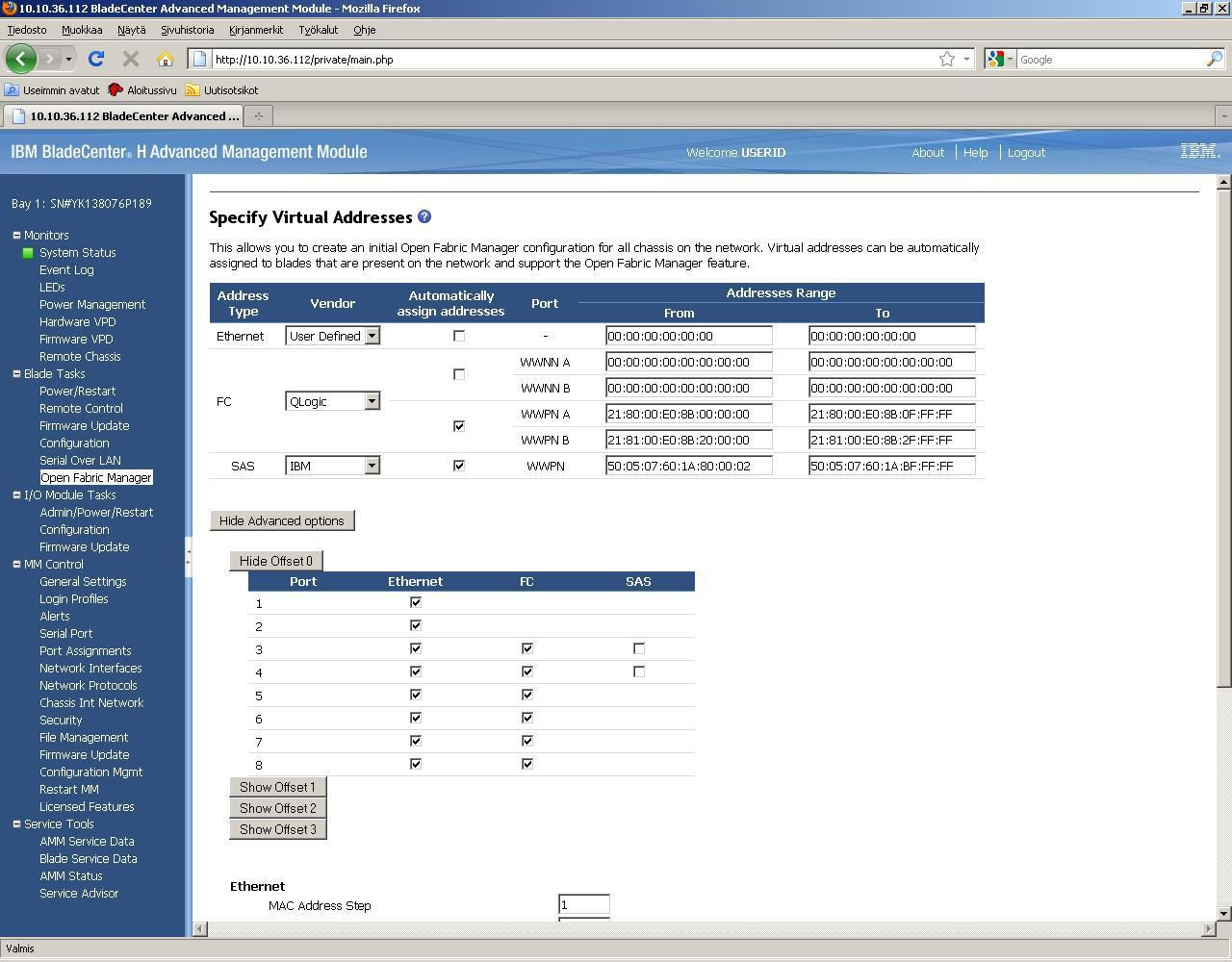Screen dimensions: 1232x962
Task: Open the Kirjanmerkit menu
Action: click(256, 30)
